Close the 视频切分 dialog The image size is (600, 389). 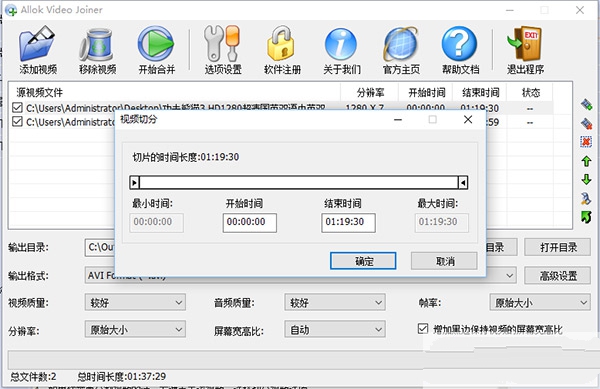468,120
